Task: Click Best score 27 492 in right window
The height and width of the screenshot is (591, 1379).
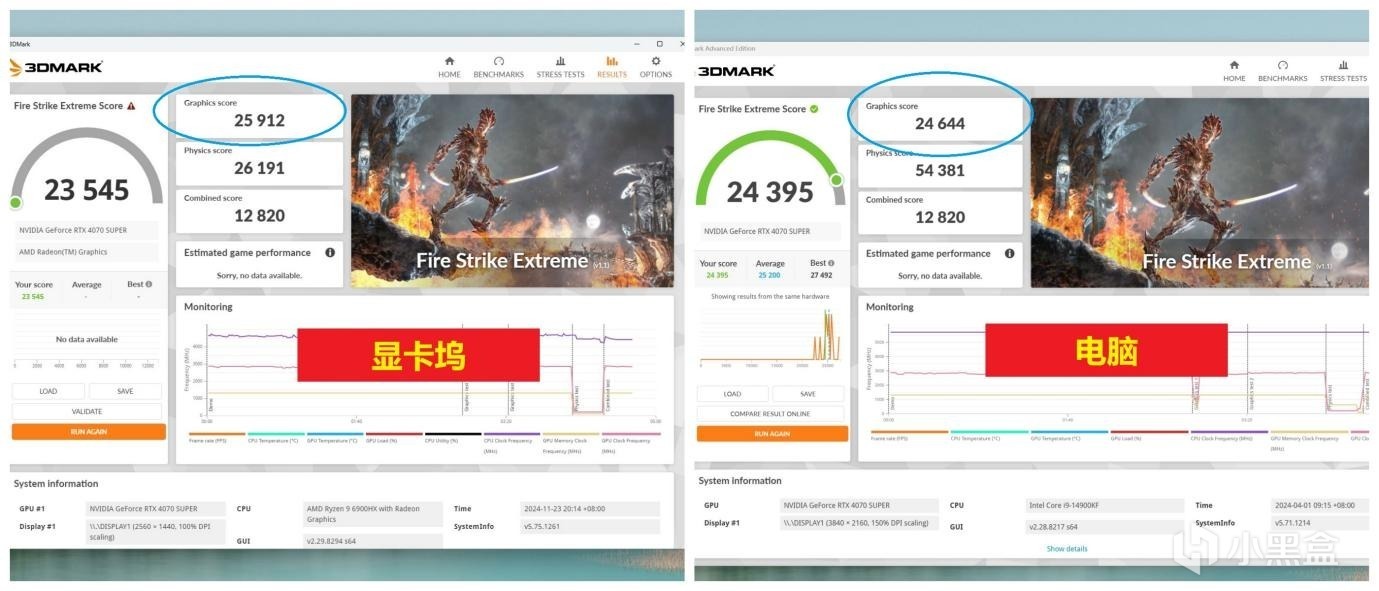Action: pyautogui.click(x=823, y=275)
